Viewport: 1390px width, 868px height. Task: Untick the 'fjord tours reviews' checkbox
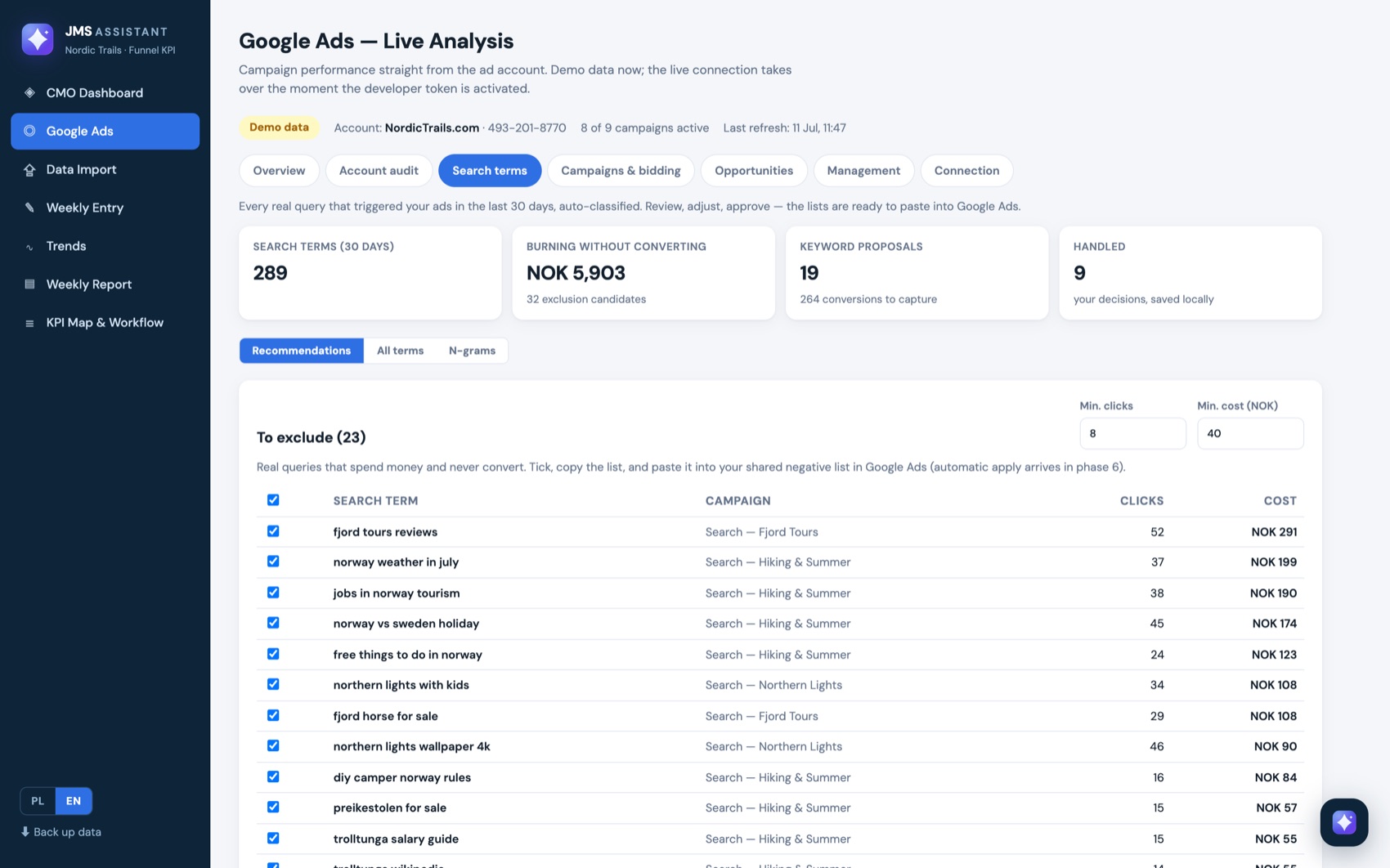[273, 530]
